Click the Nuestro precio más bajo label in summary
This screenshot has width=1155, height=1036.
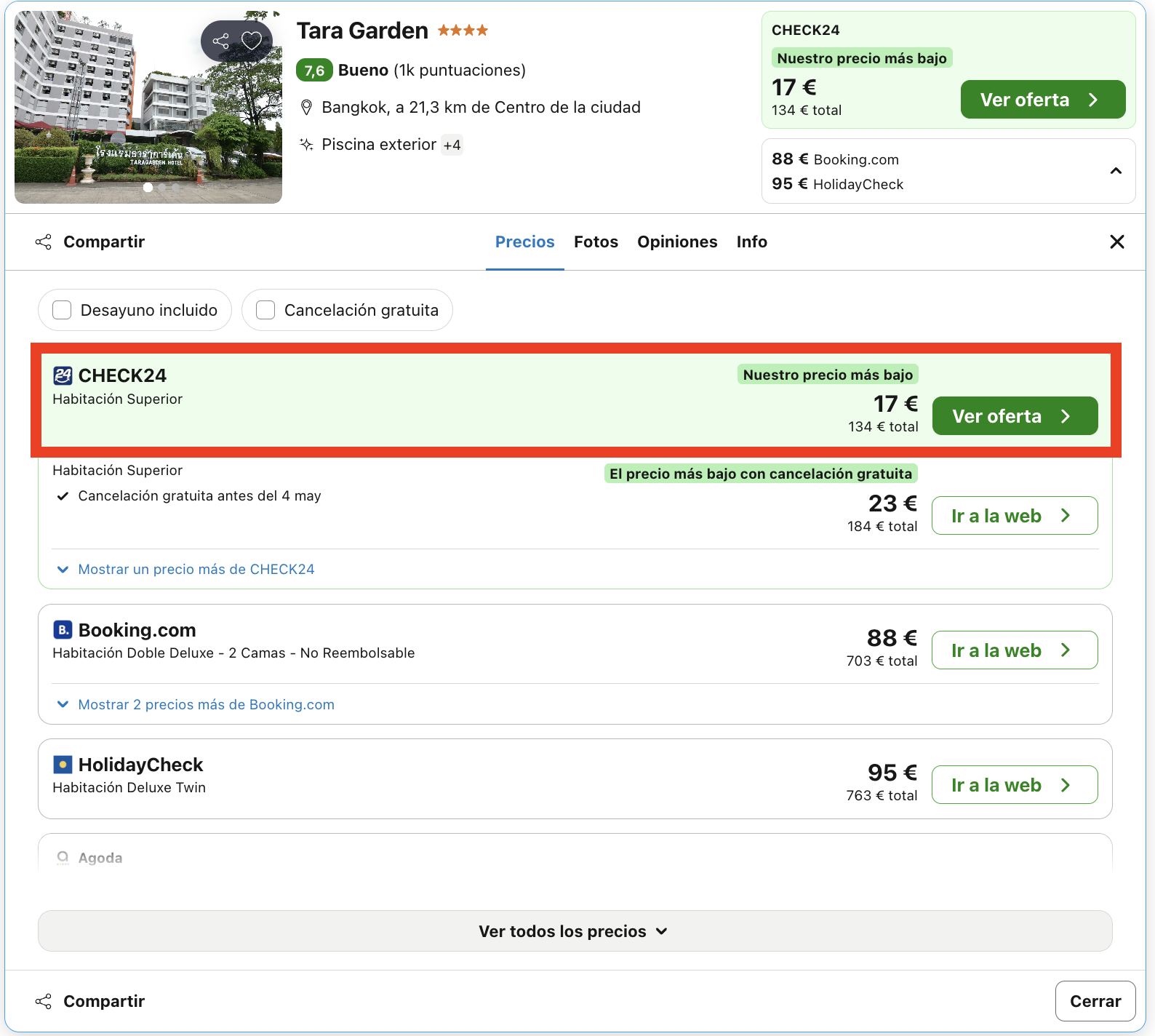point(862,58)
